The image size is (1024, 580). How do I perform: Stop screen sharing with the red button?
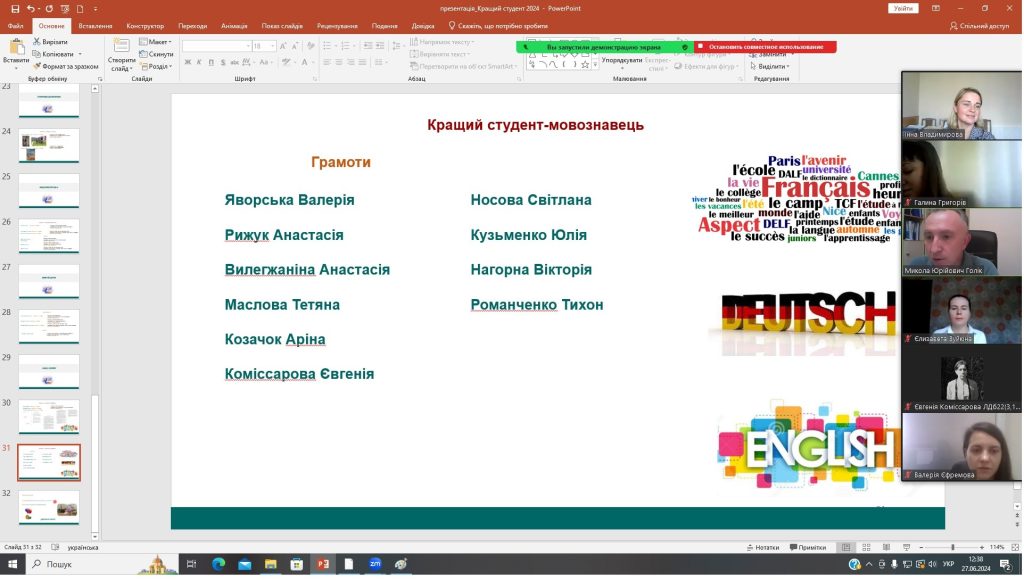coord(765,47)
